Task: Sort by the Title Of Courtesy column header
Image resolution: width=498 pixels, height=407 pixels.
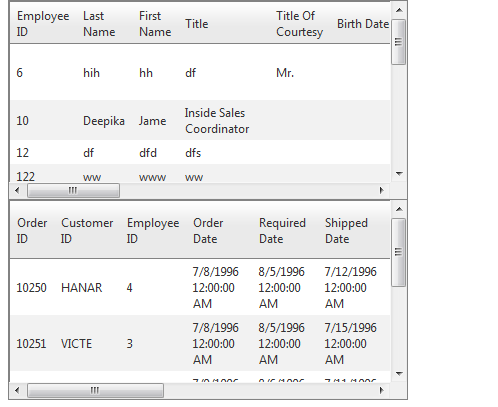Action: (x=299, y=24)
